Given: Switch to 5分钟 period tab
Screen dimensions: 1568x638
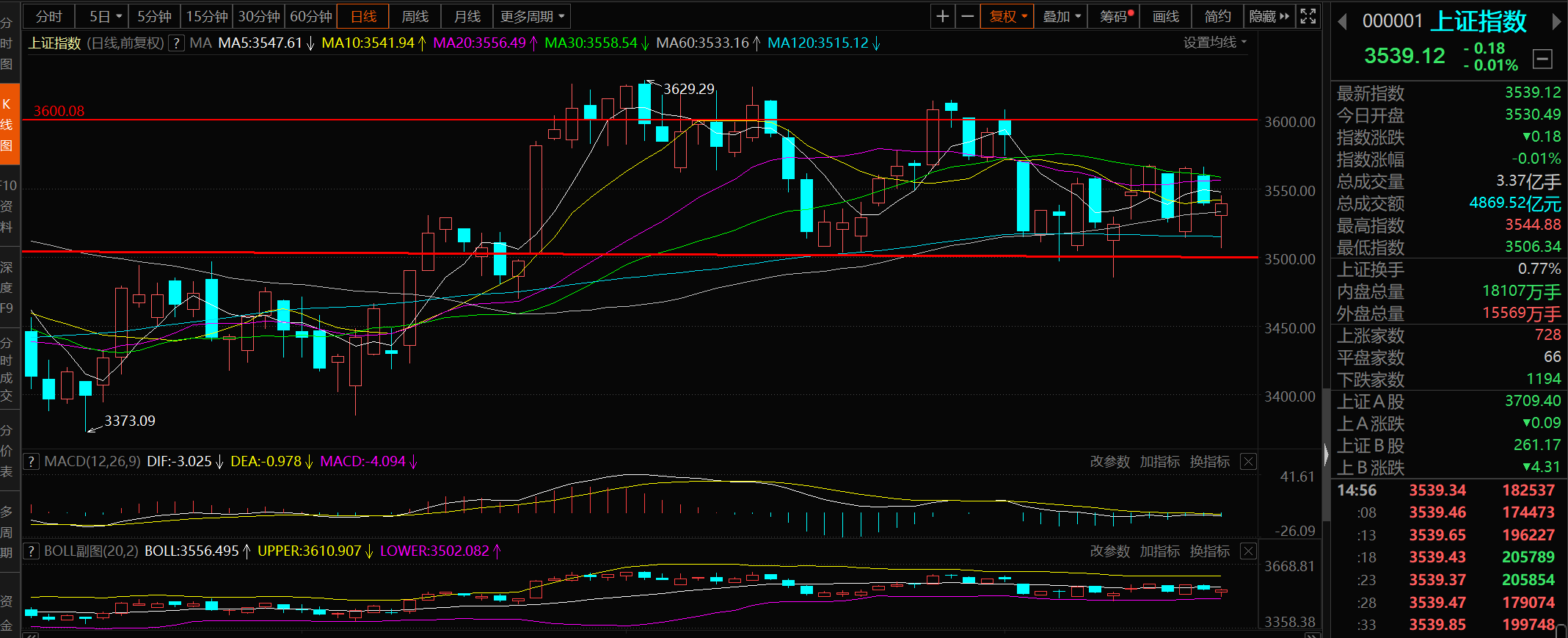Looking at the screenshot, I should (x=154, y=16).
